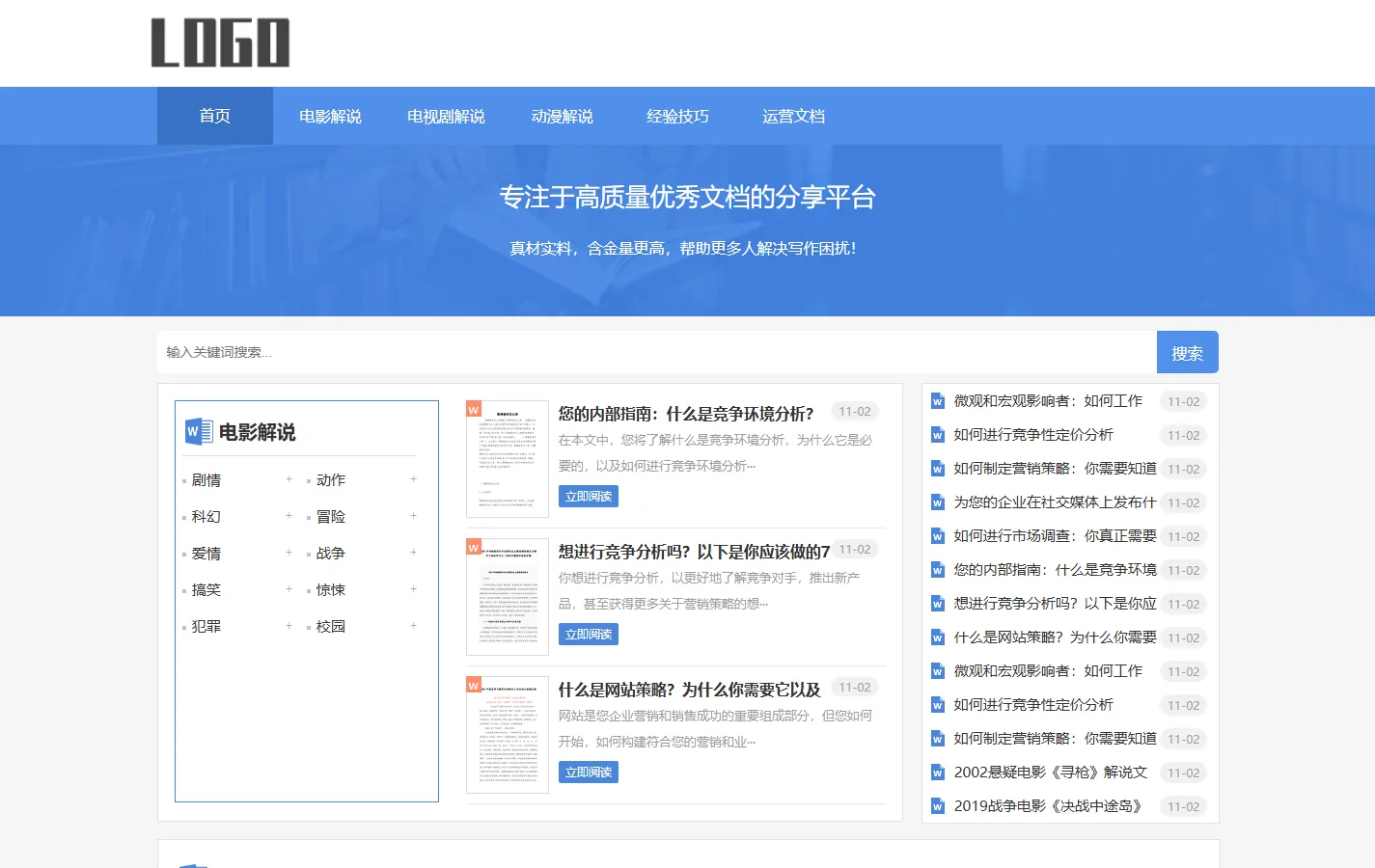Screen dimensions: 1375x868
Task: Click 立即阅读 under 您的内部指南 article
Action: click(x=589, y=497)
